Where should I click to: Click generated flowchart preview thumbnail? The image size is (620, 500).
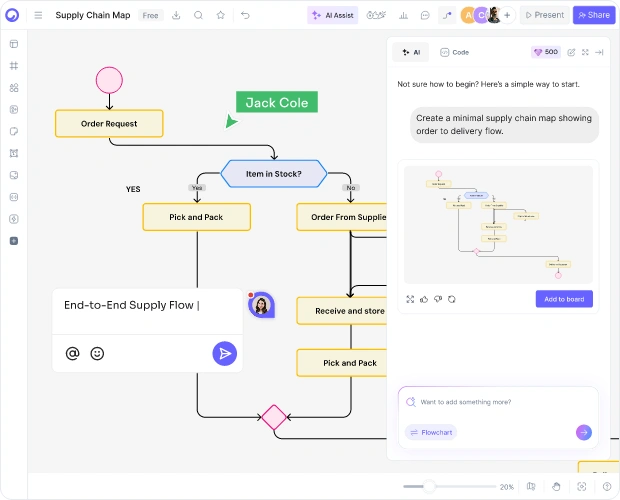point(498,225)
